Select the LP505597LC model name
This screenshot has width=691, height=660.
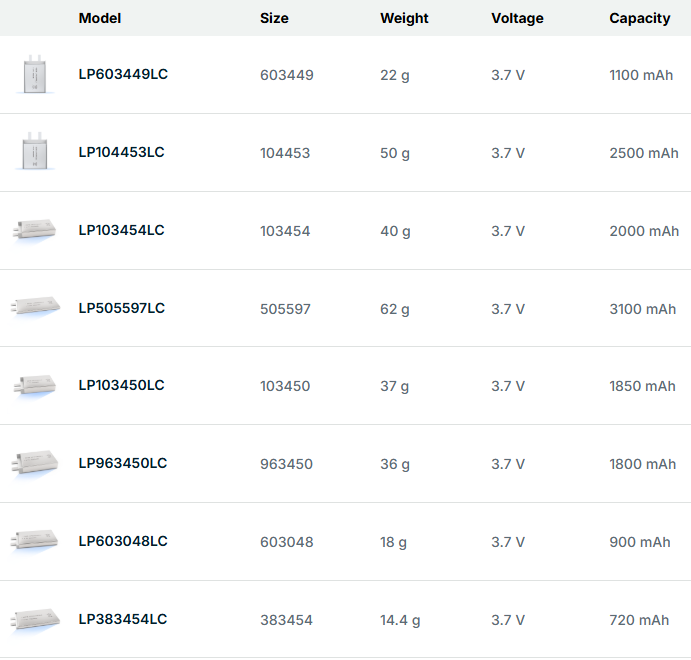(122, 308)
